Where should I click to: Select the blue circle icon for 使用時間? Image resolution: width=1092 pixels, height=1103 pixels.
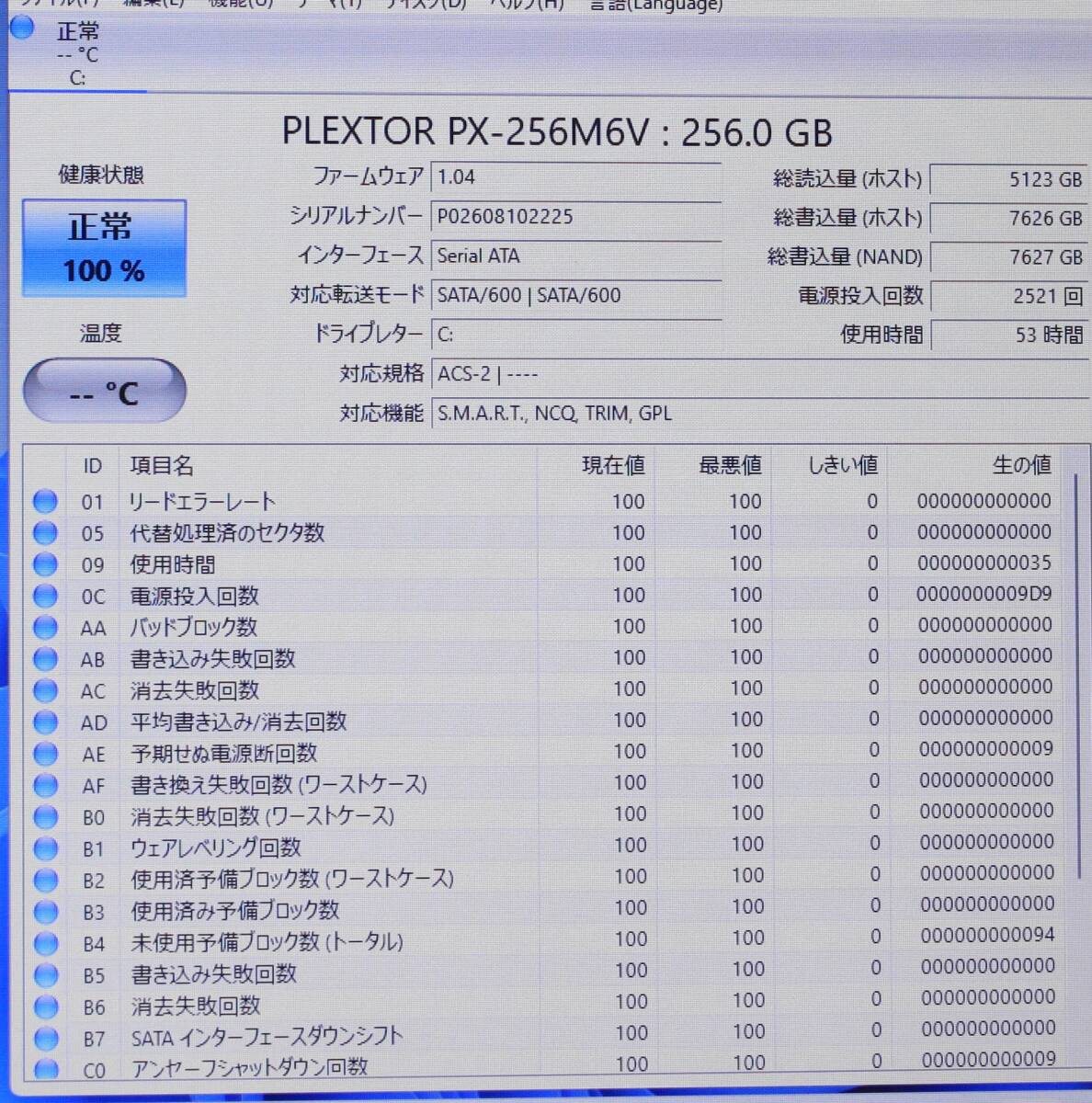click(45, 563)
